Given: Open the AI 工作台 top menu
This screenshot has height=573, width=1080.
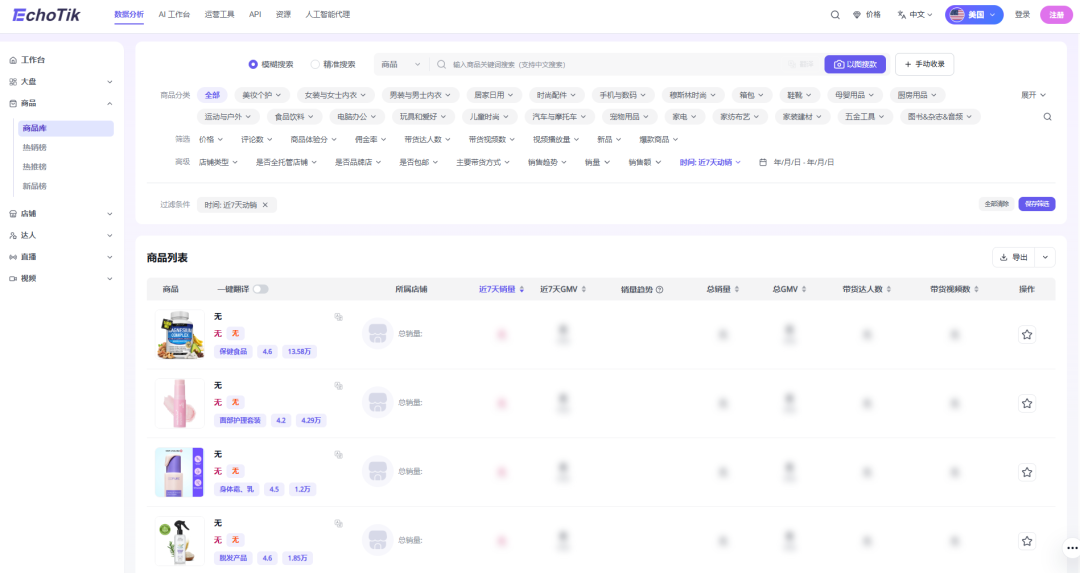Looking at the screenshot, I should tap(174, 14).
